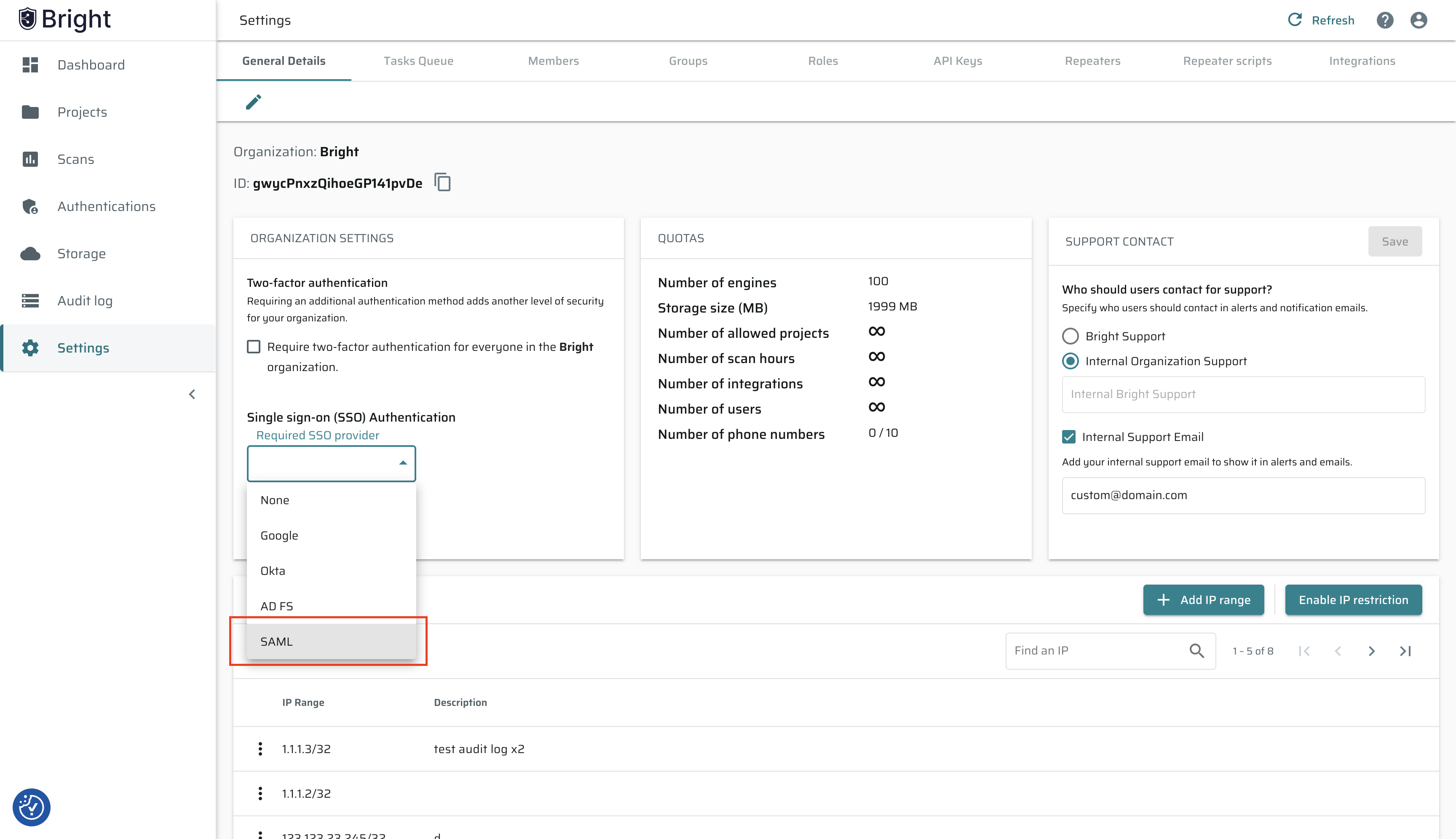This screenshot has height=839, width=1456.
Task: Go to Projects folder icon
Action: coord(30,112)
